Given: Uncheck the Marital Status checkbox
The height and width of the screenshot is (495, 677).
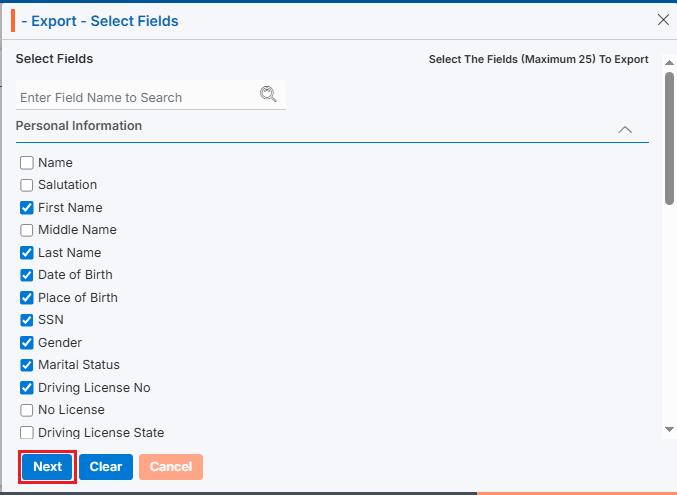Looking at the screenshot, I should (27, 365).
